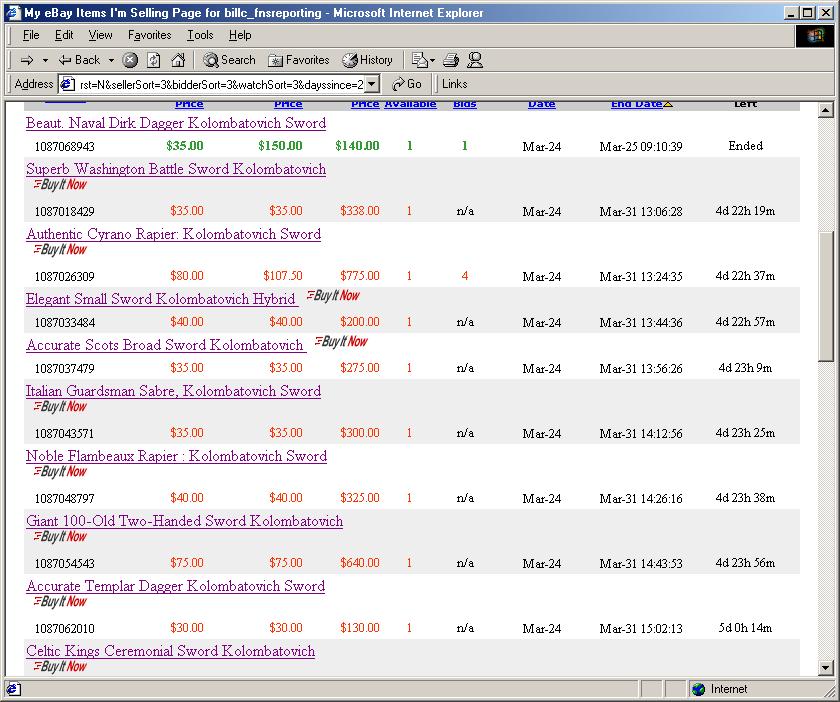Print the current page
Viewport: 840px width, 702px height.
coord(451,60)
